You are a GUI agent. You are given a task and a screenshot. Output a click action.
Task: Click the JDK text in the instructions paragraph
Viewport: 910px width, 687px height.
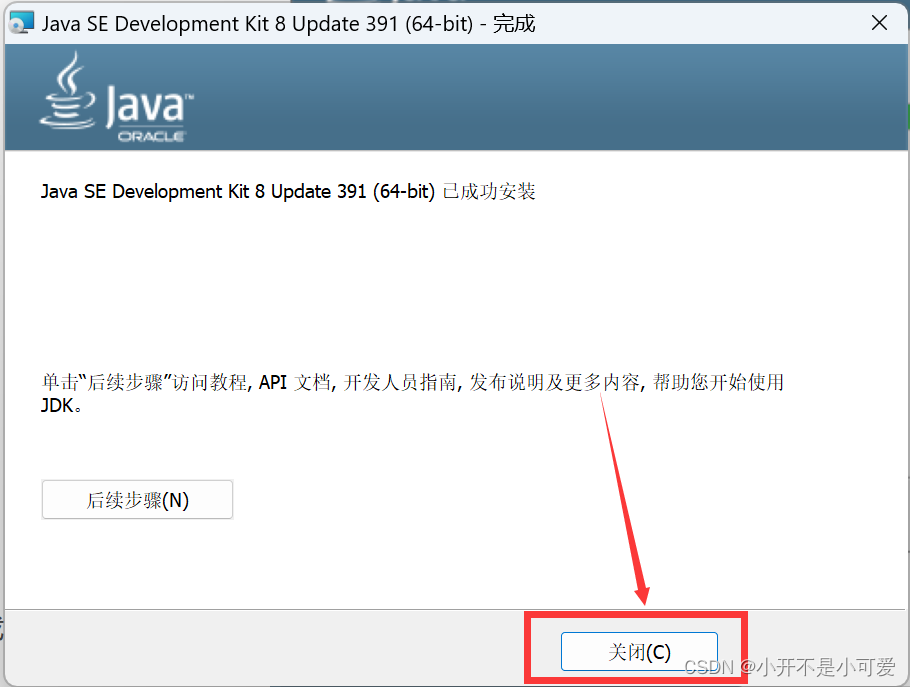[56, 405]
